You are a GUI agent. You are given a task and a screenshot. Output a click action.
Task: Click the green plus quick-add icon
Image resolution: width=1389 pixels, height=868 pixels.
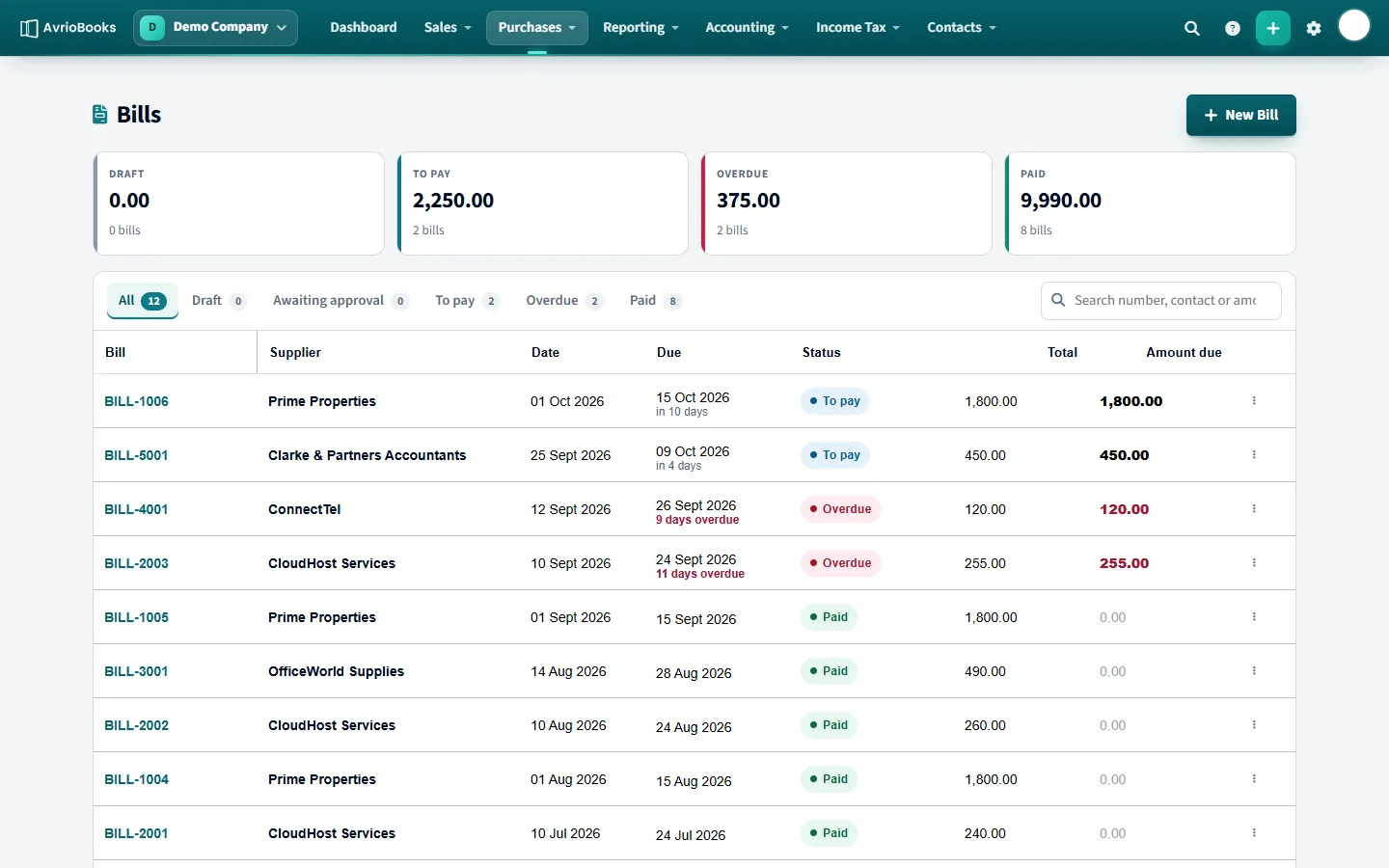[1273, 28]
